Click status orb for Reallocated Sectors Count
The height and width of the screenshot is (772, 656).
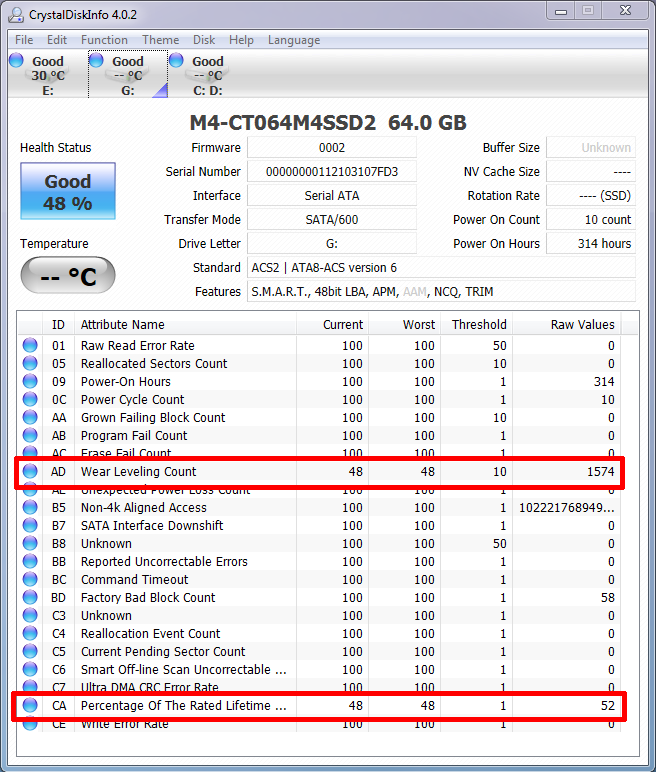point(30,363)
